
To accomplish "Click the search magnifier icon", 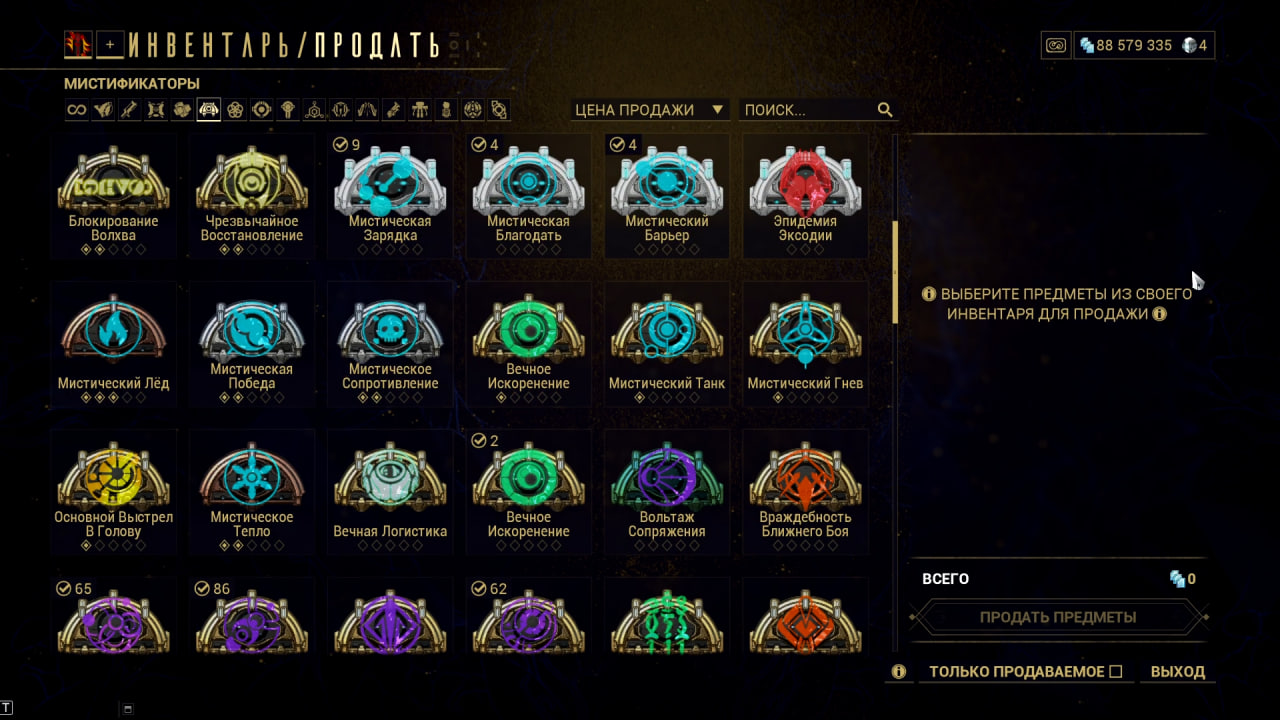I will point(885,110).
